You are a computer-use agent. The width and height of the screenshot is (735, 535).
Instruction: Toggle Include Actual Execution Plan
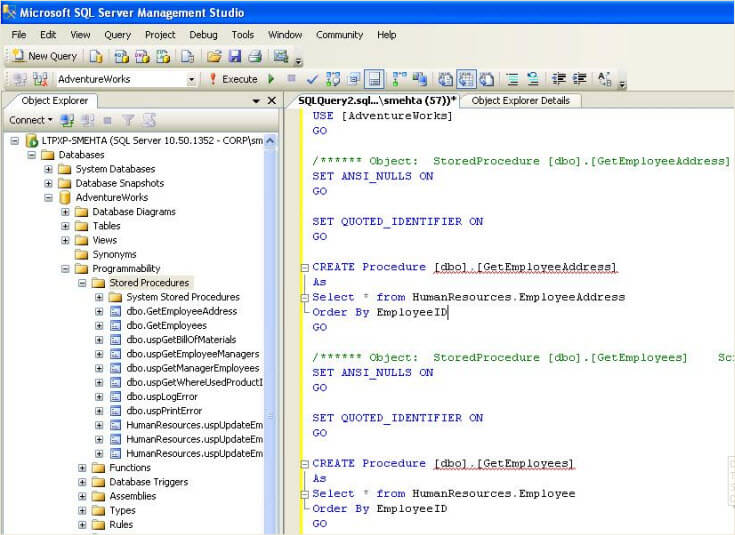click(399, 79)
